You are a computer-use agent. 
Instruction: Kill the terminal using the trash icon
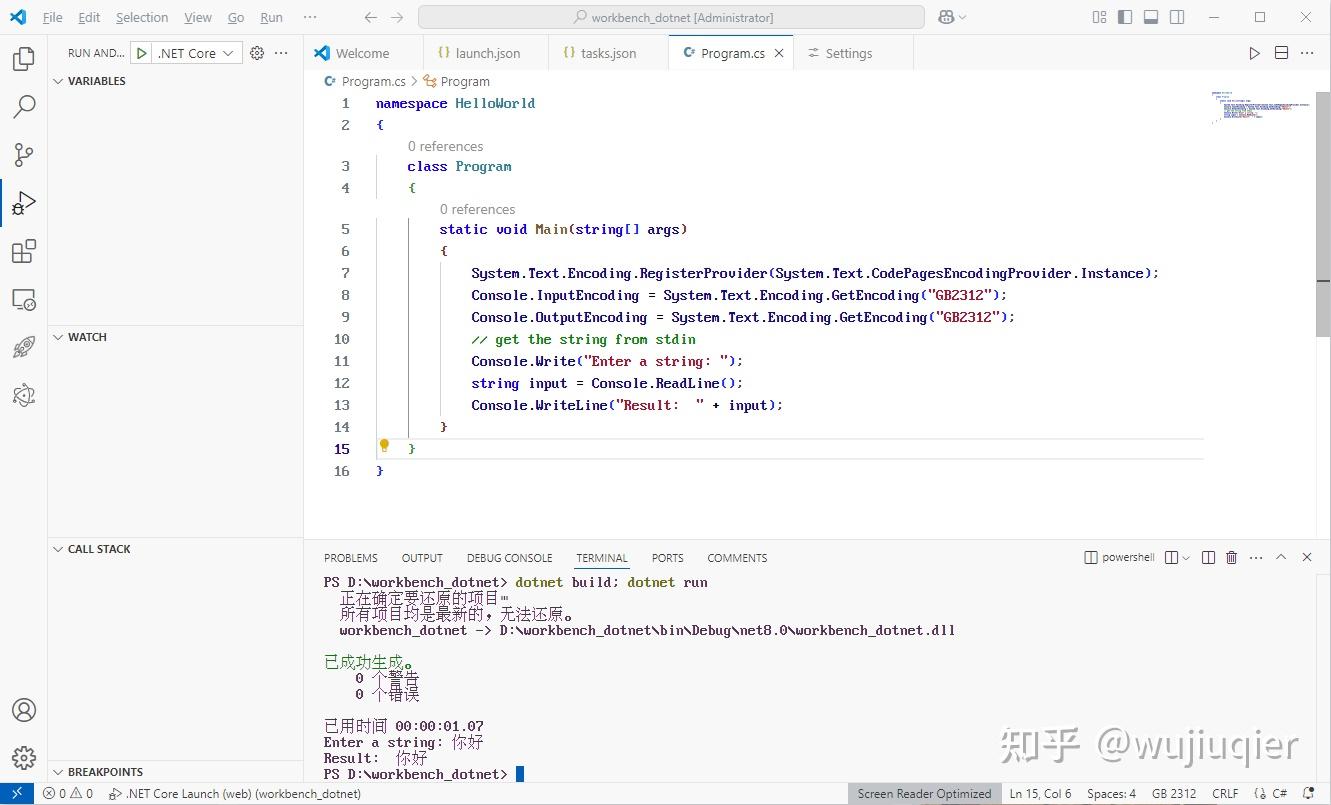click(1231, 557)
